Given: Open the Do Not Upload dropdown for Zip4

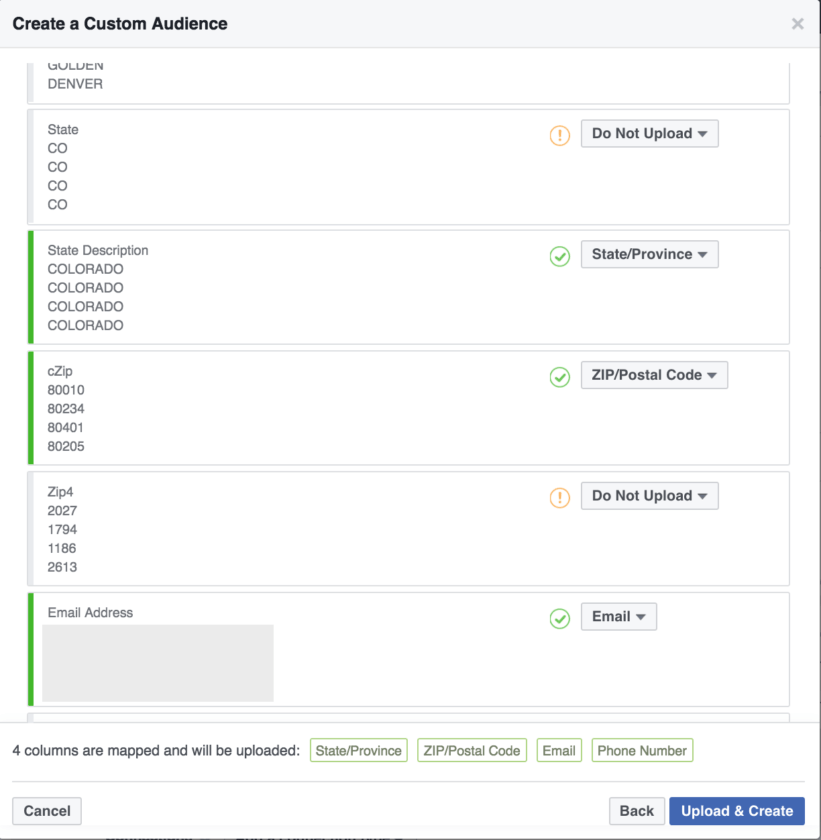Looking at the screenshot, I should pos(649,495).
